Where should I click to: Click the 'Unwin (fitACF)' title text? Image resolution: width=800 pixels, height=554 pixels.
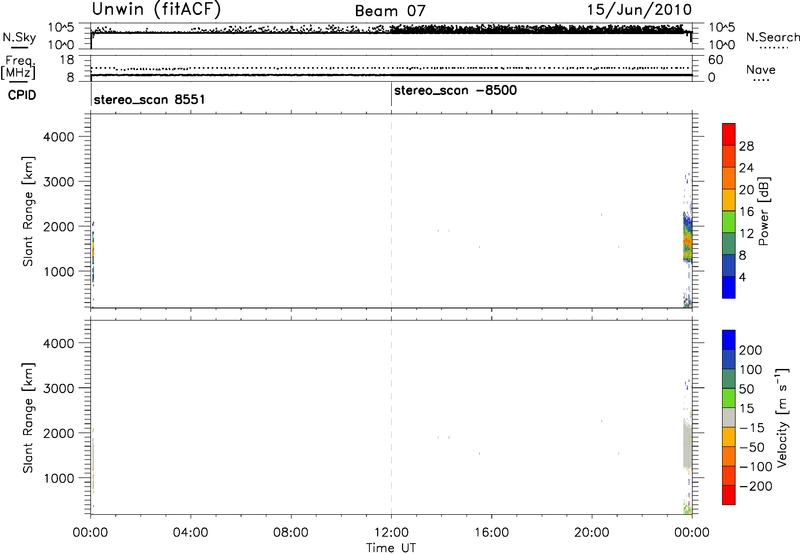pos(156,9)
